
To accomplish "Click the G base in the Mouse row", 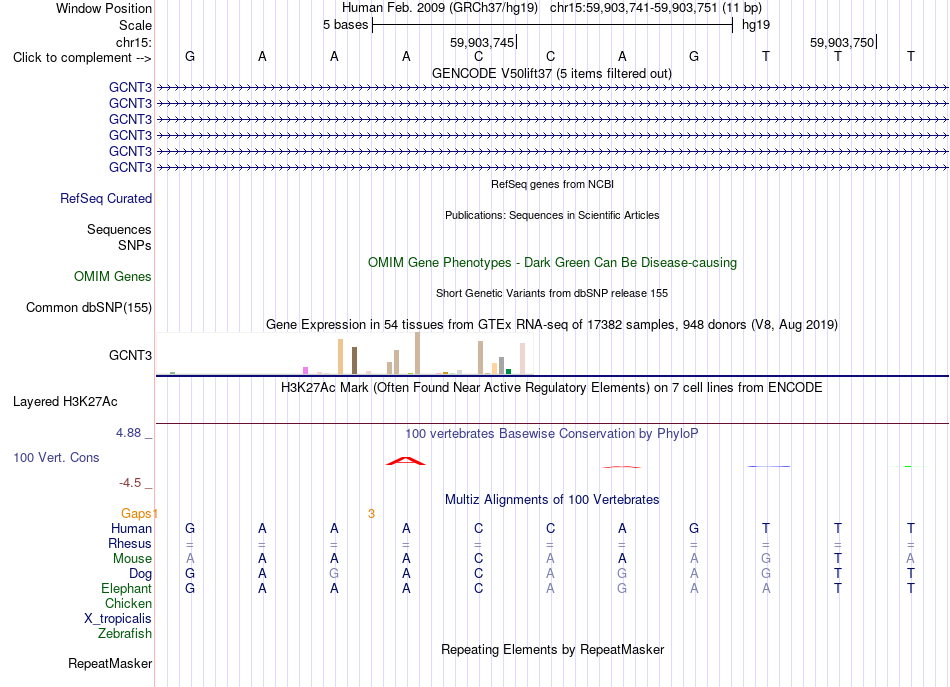I will (x=766, y=559).
